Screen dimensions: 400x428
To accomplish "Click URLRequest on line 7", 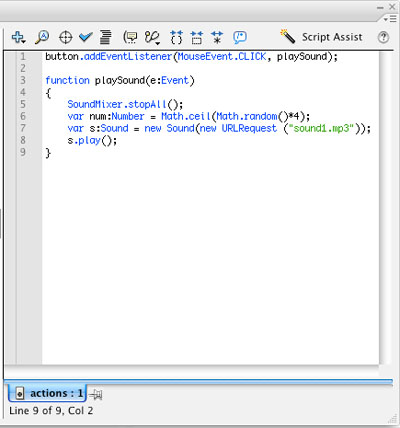I will 249,128.
